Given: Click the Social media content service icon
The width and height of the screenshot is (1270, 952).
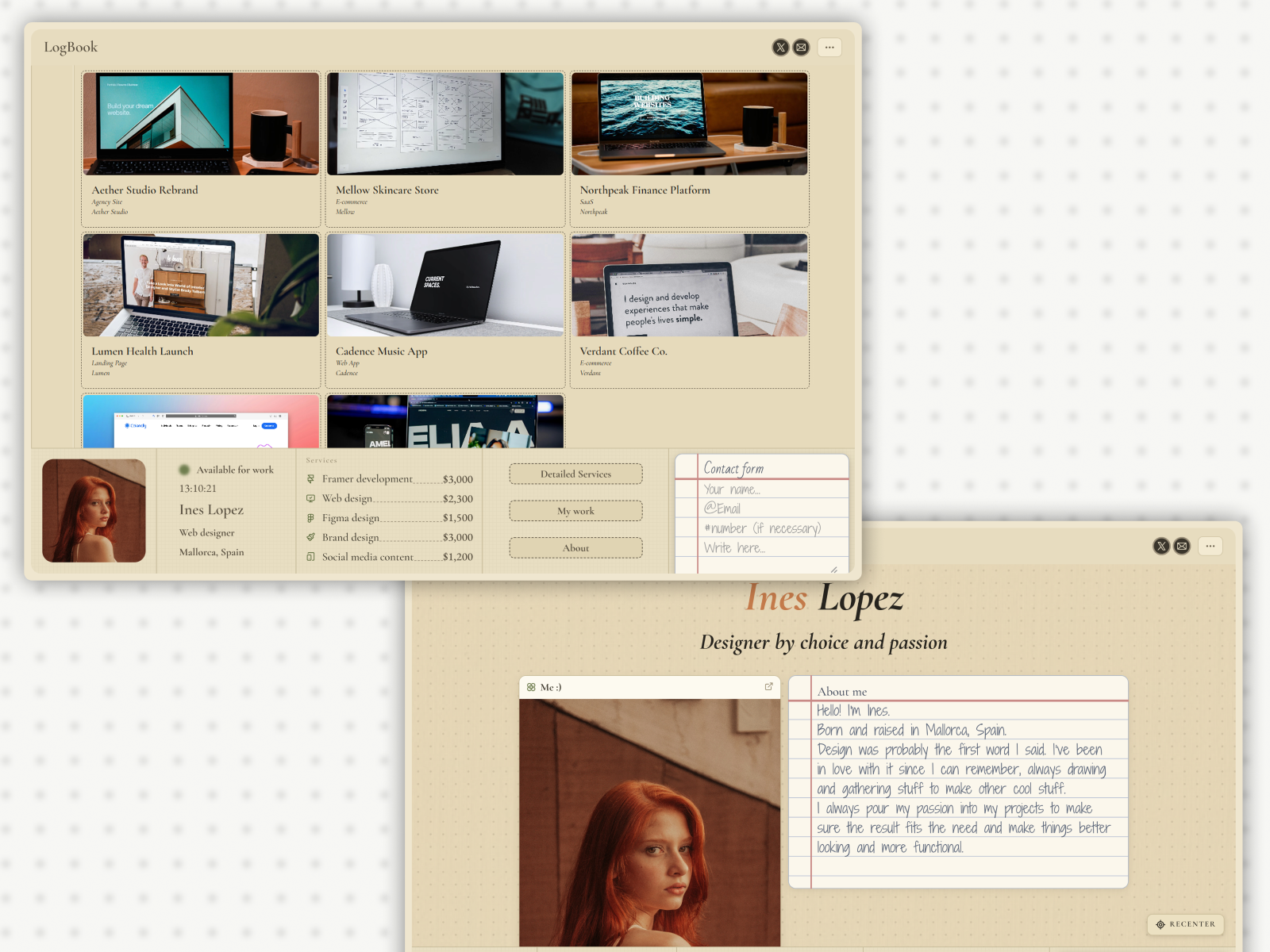Looking at the screenshot, I should click(x=311, y=557).
